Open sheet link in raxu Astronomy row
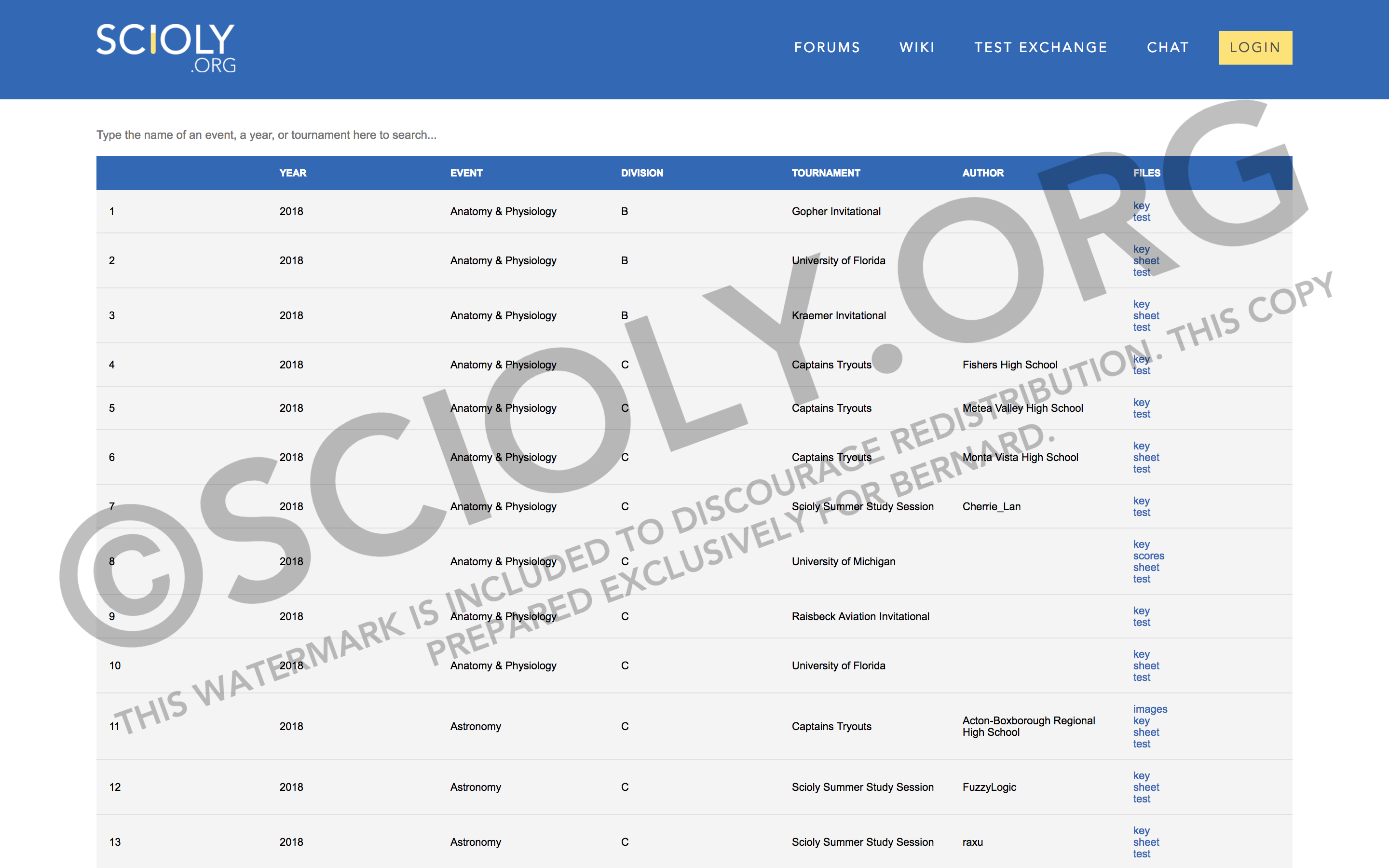Viewport: 1389px width, 868px height. coord(1145,842)
